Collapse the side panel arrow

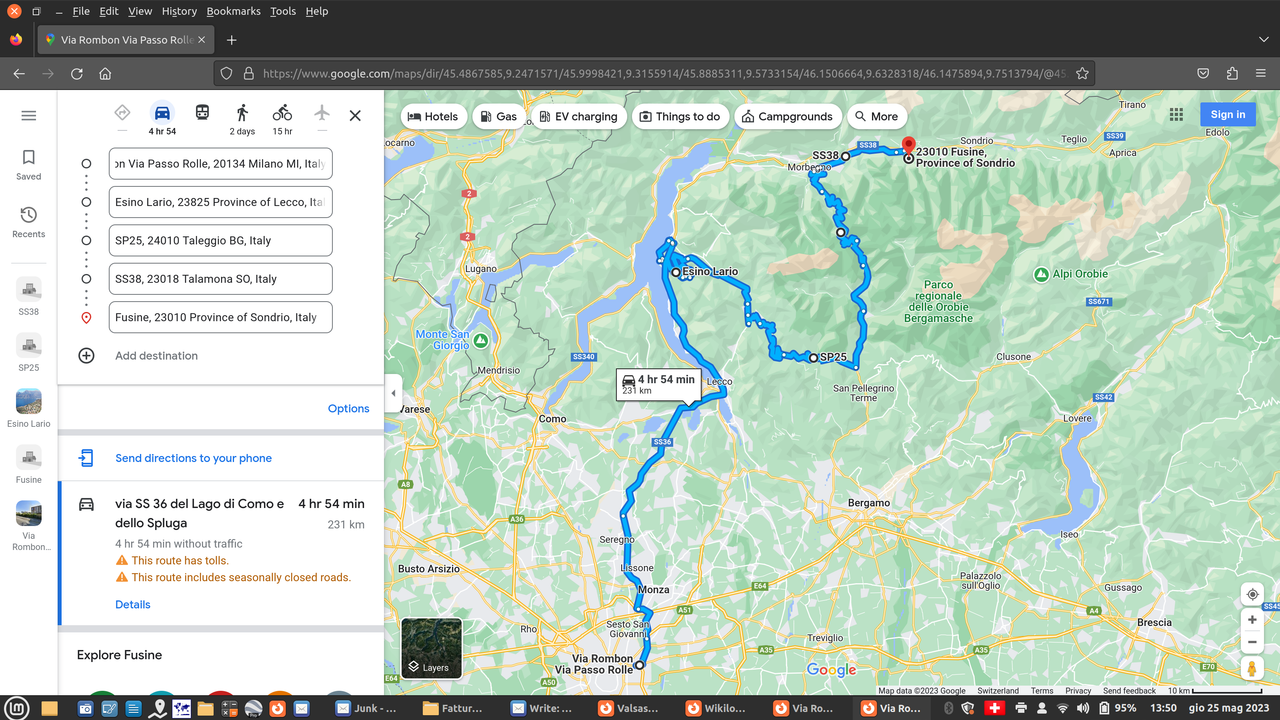[x=393, y=393]
